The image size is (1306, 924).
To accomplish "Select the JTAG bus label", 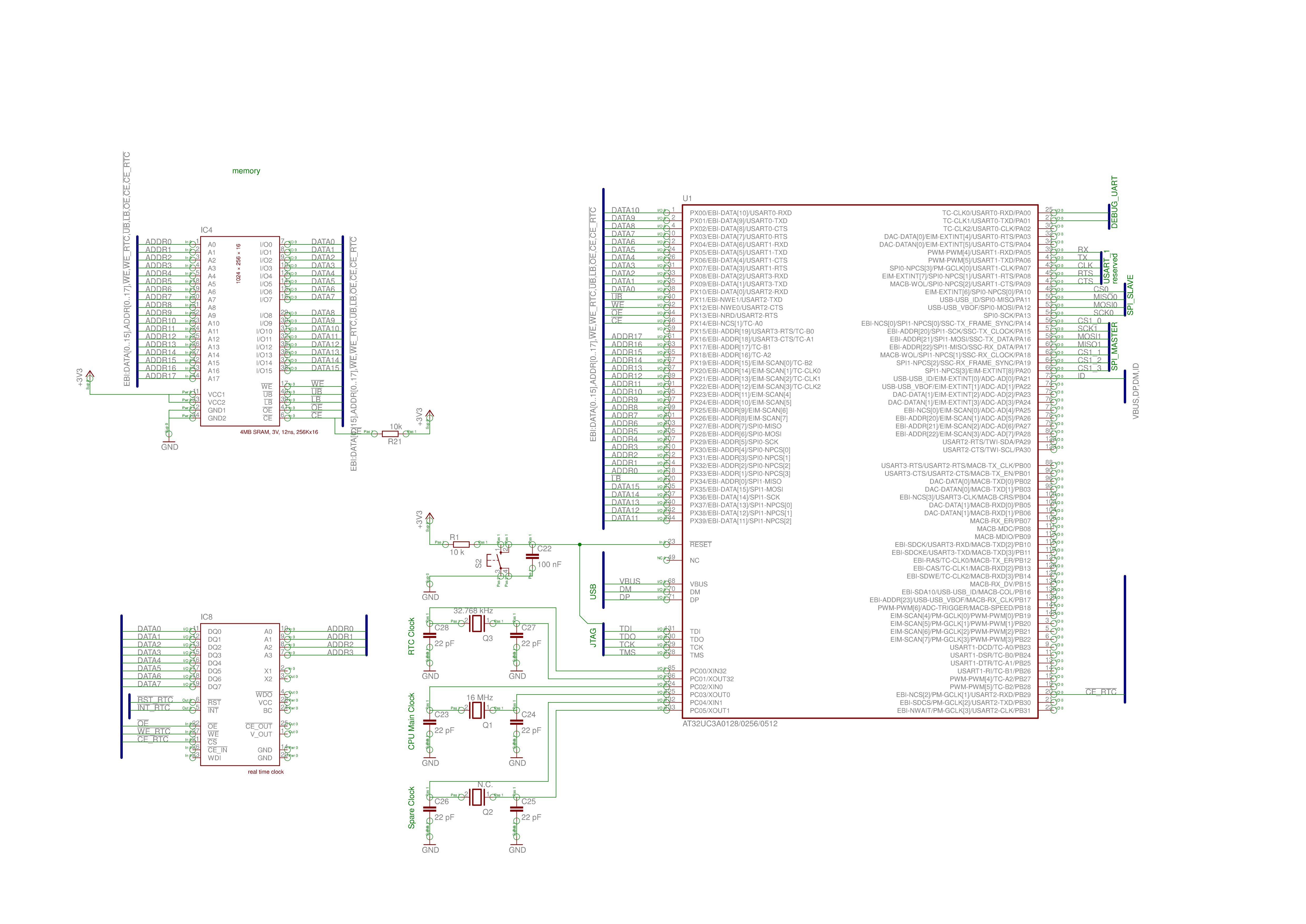I will [x=593, y=637].
